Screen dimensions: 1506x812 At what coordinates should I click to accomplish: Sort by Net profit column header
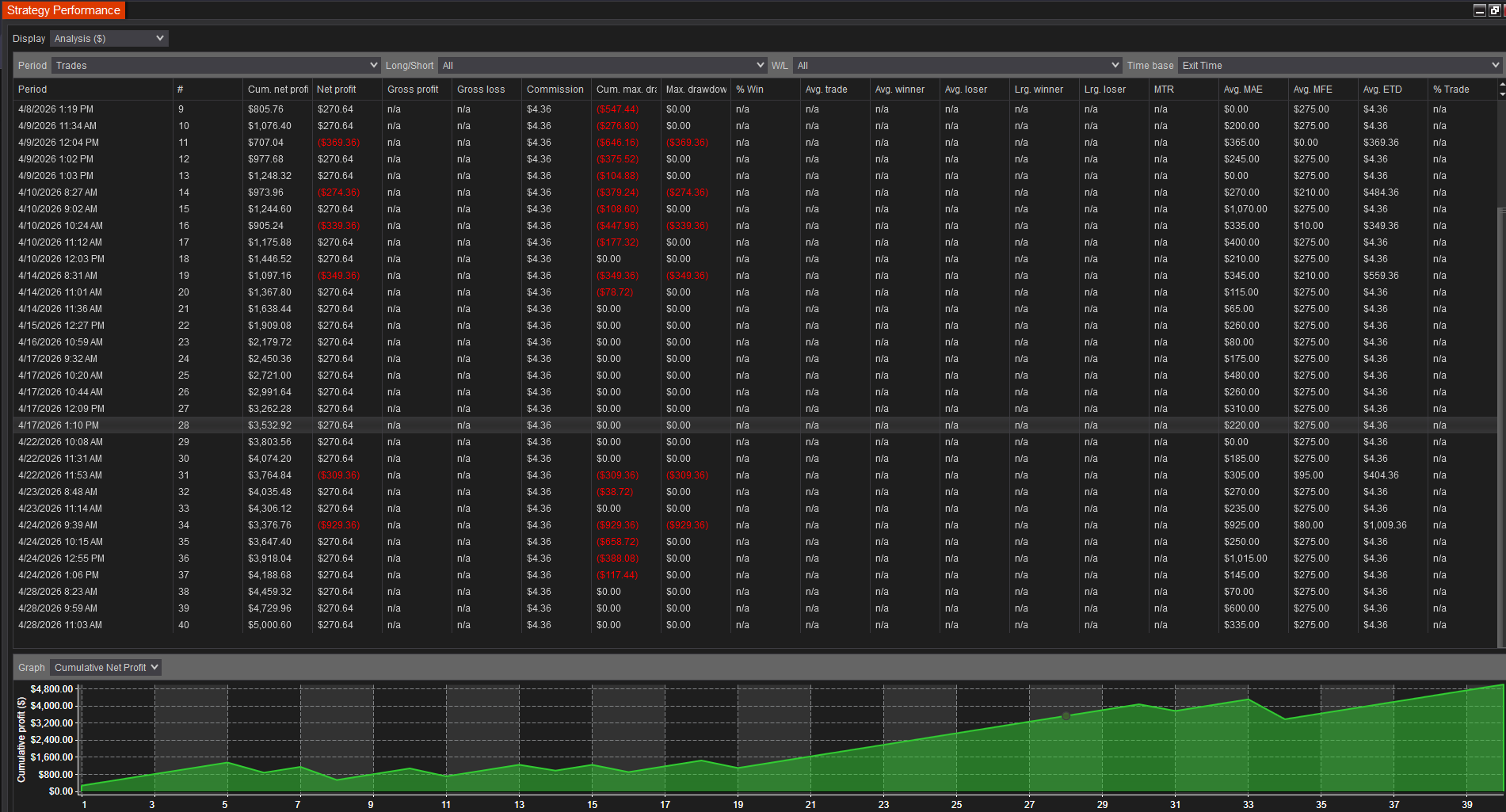347,90
